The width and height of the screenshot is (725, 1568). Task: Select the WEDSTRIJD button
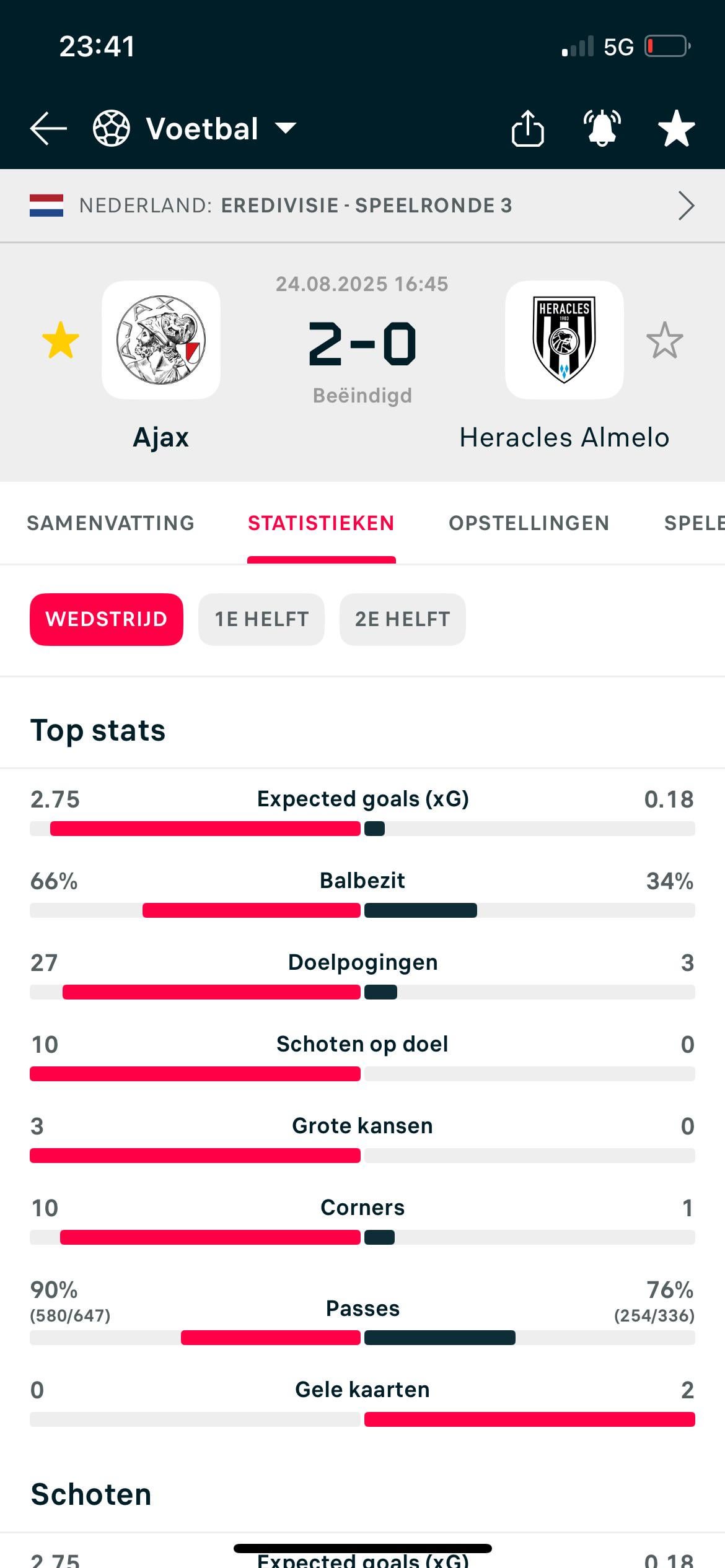[x=107, y=619]
